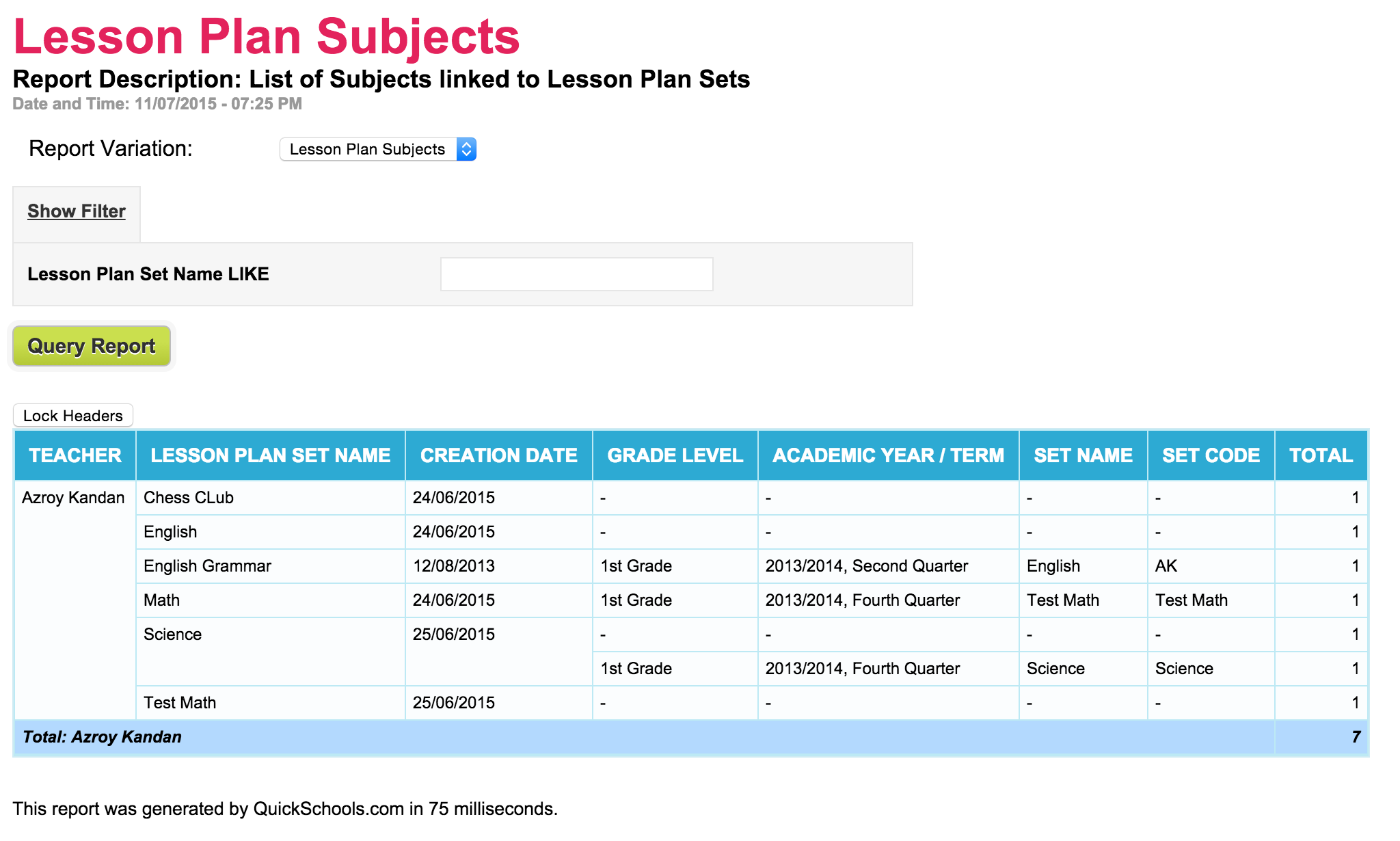
Task: Click the TOTAL column header
Action: coord(1321,455)
